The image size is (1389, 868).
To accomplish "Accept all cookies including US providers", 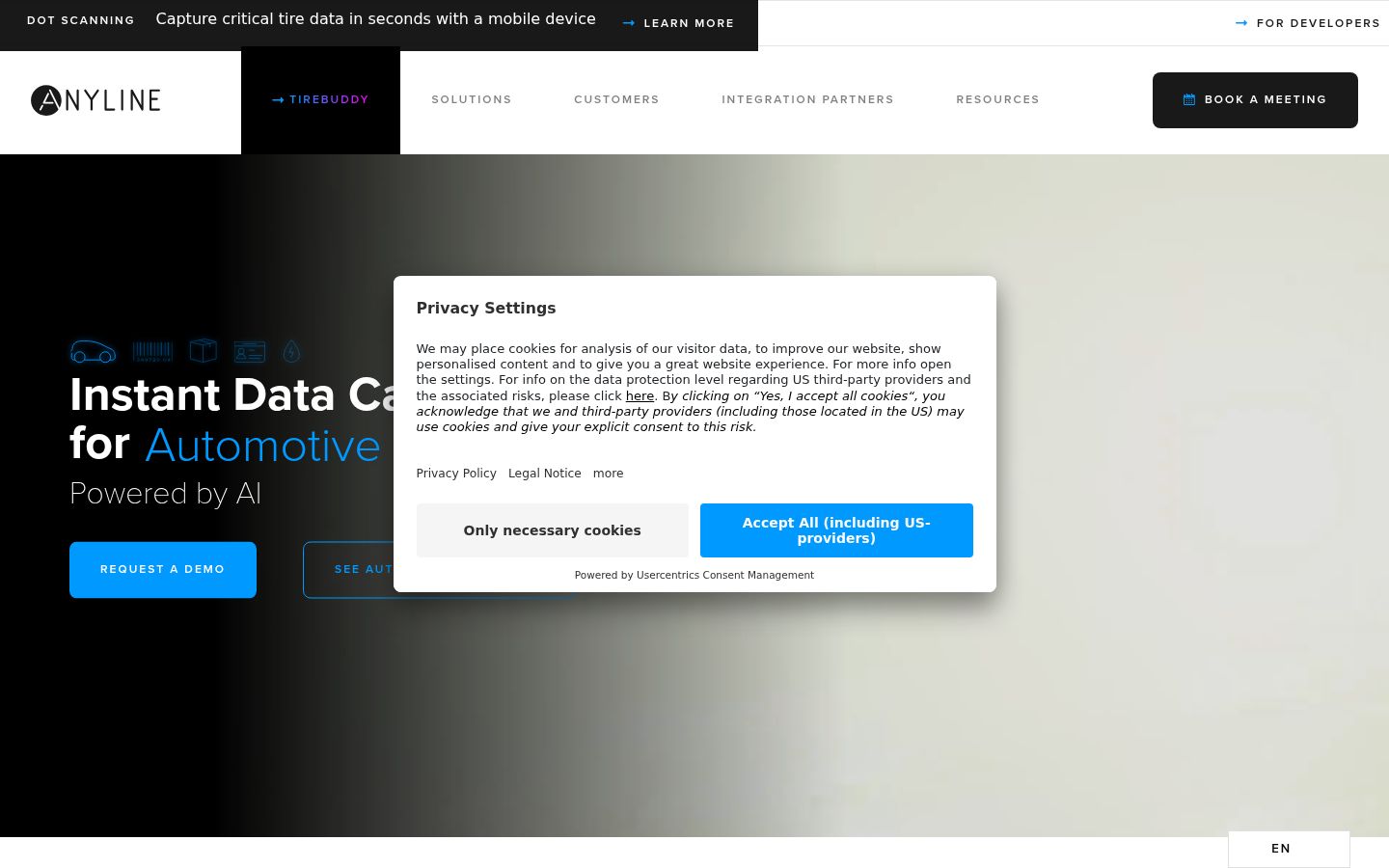I will (x=836, y=530).
